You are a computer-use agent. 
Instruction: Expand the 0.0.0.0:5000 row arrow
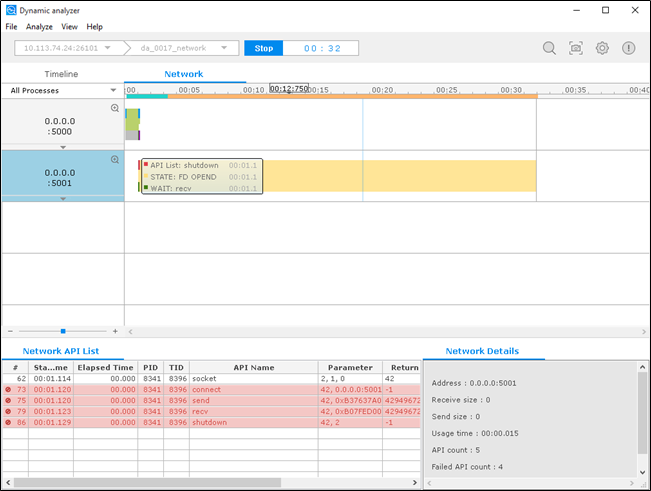coord(62,146)
